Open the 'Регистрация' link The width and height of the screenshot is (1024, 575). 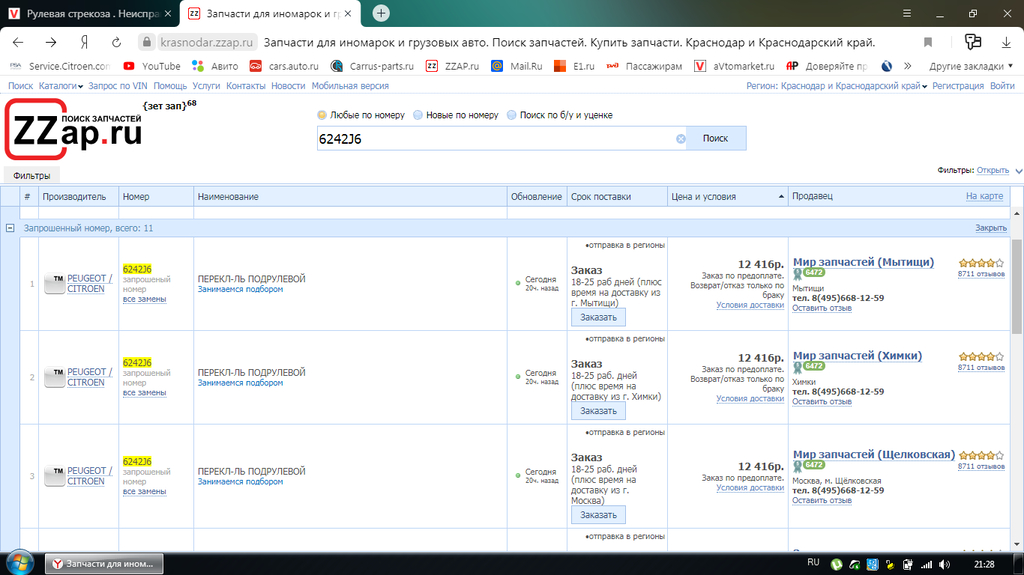[x=957, y=86]
